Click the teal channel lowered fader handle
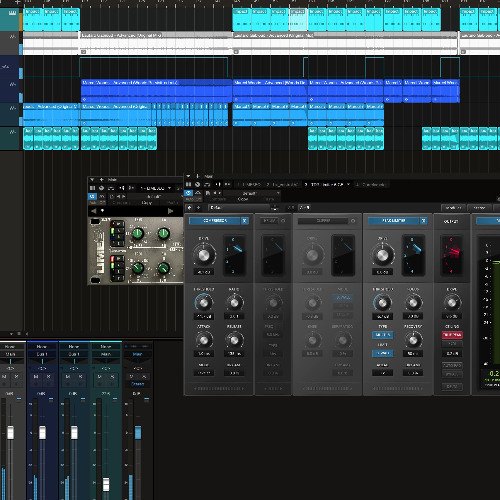 point(106,485)
